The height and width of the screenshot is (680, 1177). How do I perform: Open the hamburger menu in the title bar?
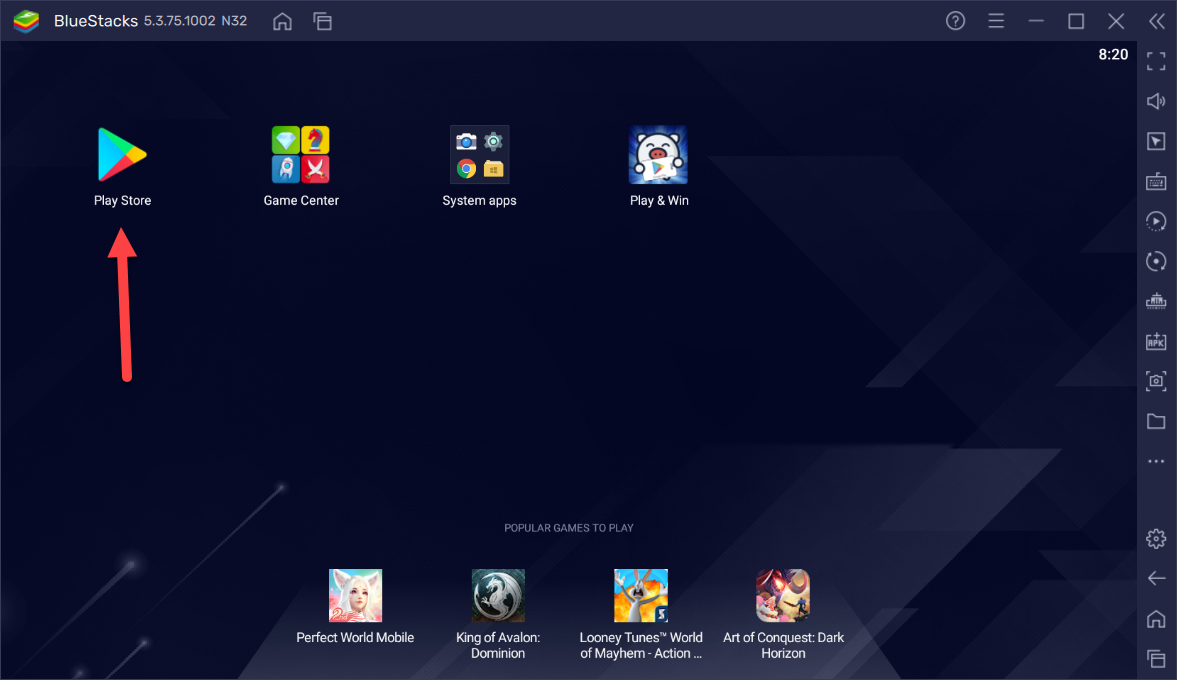(996, 21)
